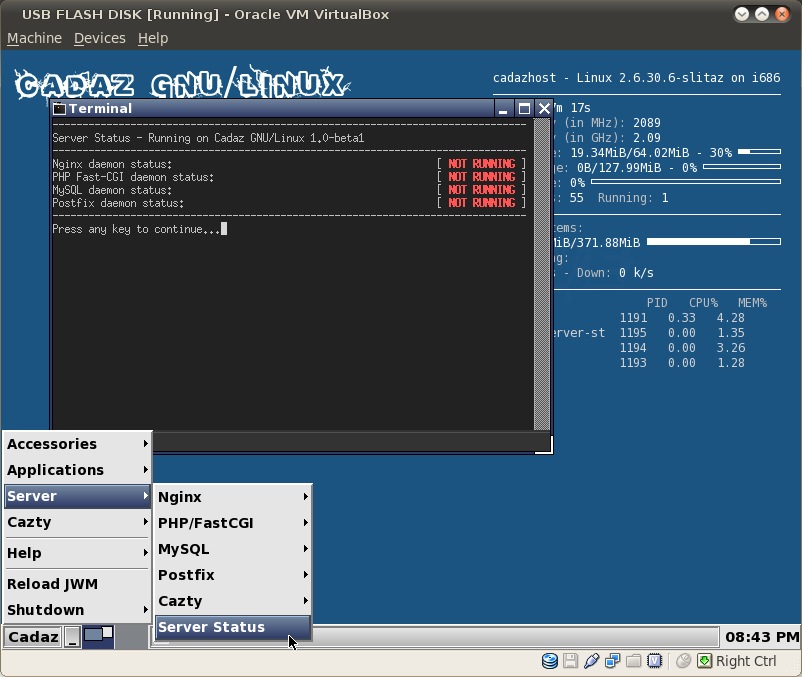Viewport: 802px width, 677px height.
Task: Click the network adapters status icon
Action: click(612, 661)
